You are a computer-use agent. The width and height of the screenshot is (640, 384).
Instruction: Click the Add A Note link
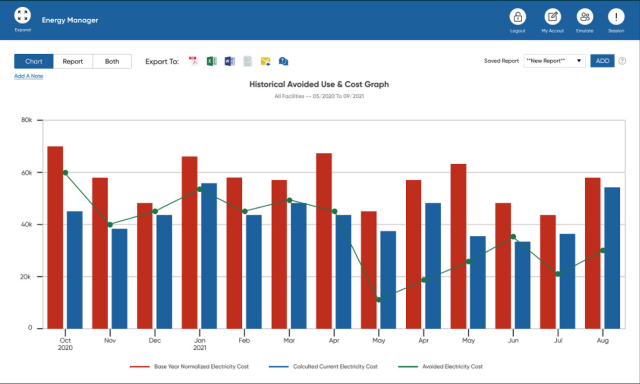coord(29,76)
